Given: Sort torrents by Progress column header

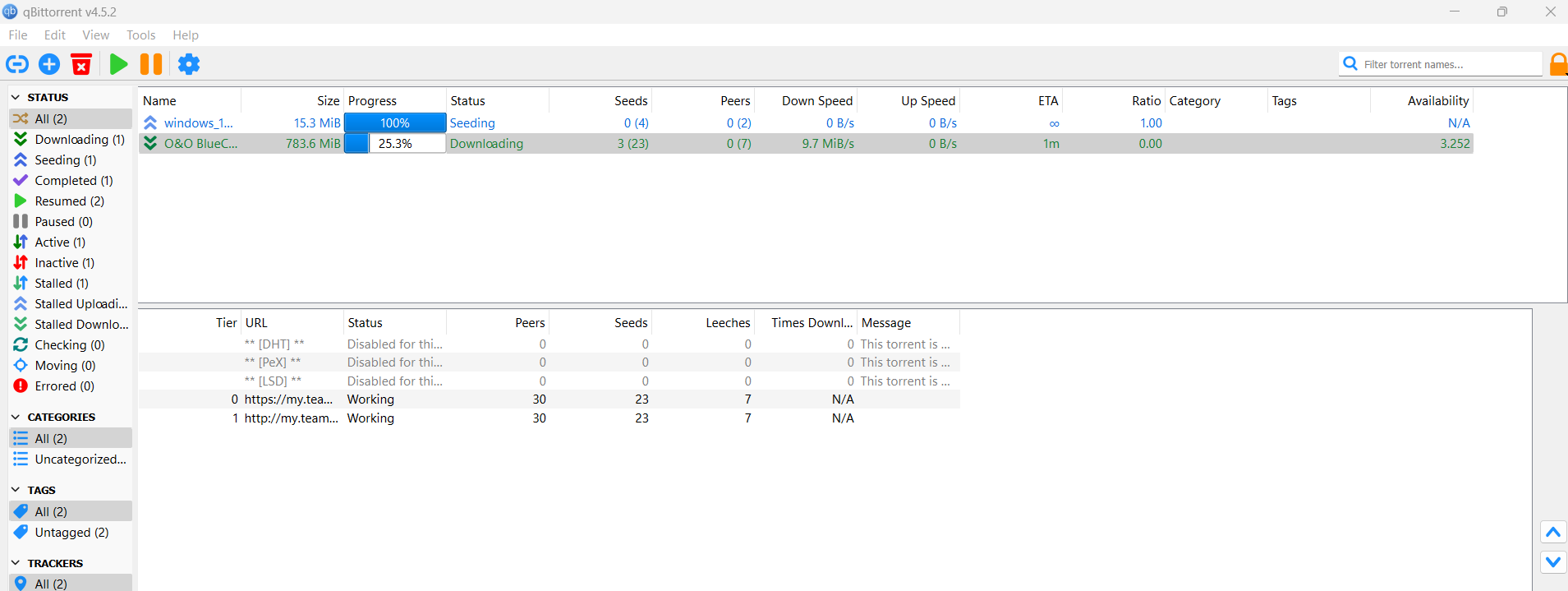Looking at the screenshot, I should (x=395, y=100).
